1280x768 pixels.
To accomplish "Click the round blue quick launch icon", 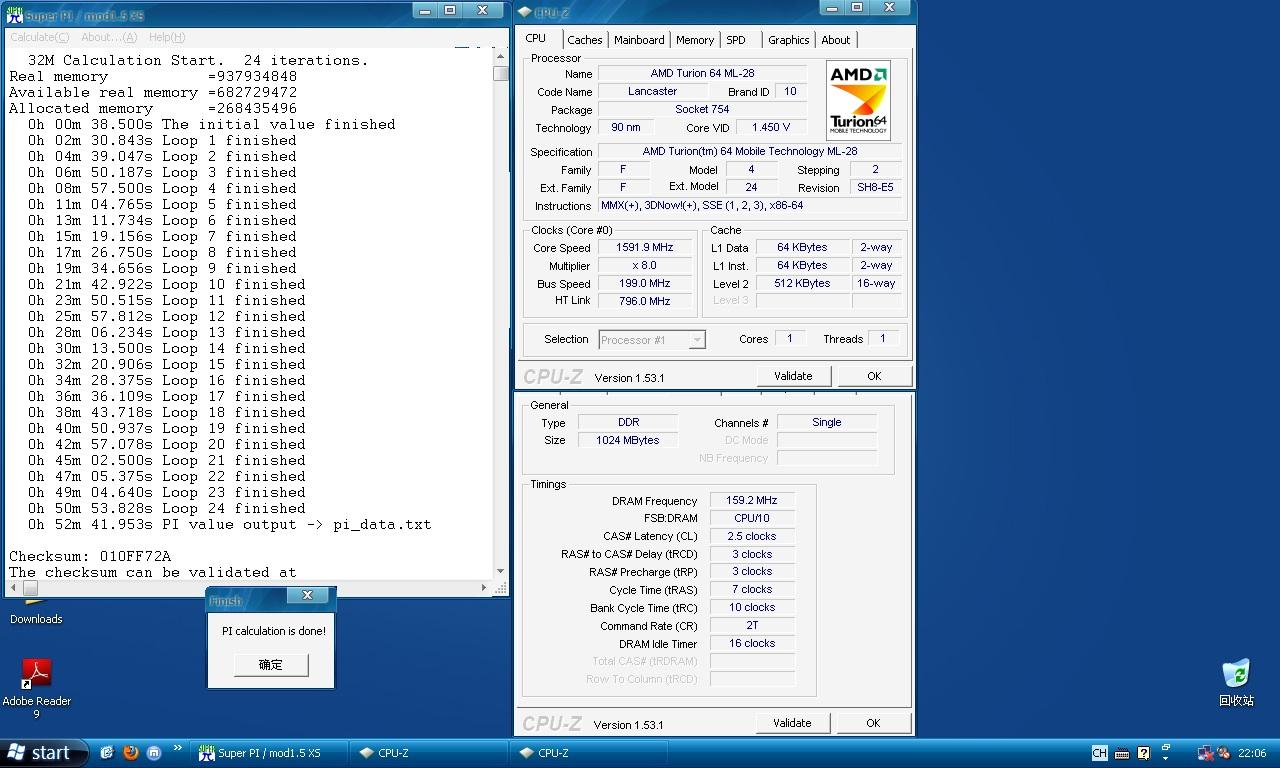I will pos(154,753).
